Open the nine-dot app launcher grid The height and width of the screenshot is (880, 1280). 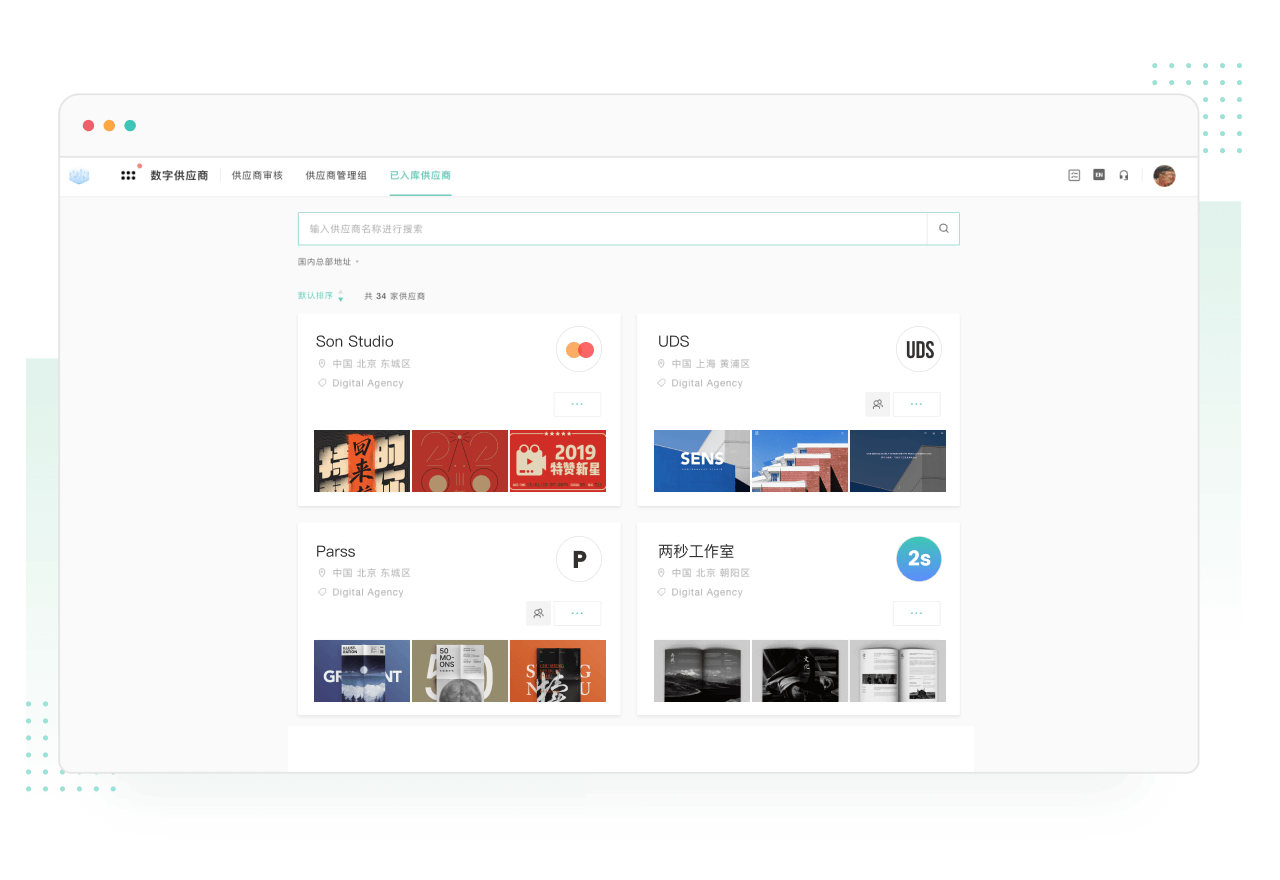tap(128, 175)
